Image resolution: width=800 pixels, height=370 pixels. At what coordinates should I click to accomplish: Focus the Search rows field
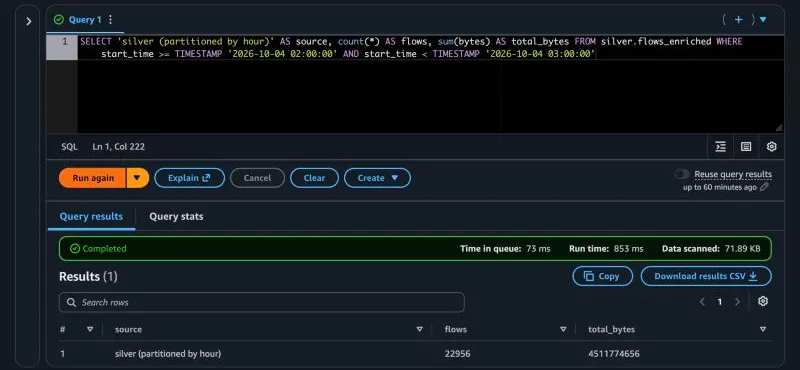click(262, 302)
